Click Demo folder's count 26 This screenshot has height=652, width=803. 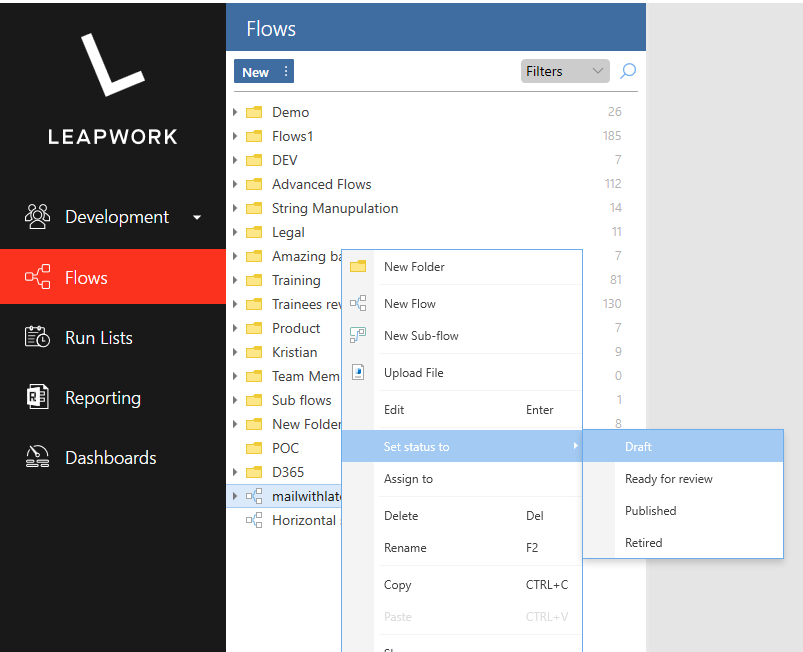[x=615, y=112]
